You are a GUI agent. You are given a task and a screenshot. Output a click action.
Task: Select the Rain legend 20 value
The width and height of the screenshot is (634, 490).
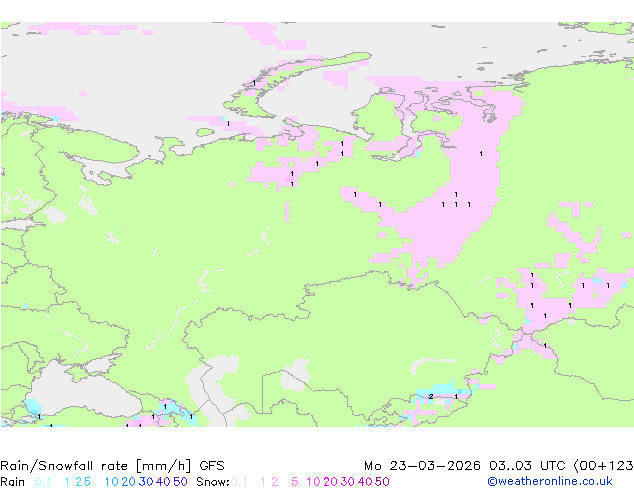click(128, 482)
